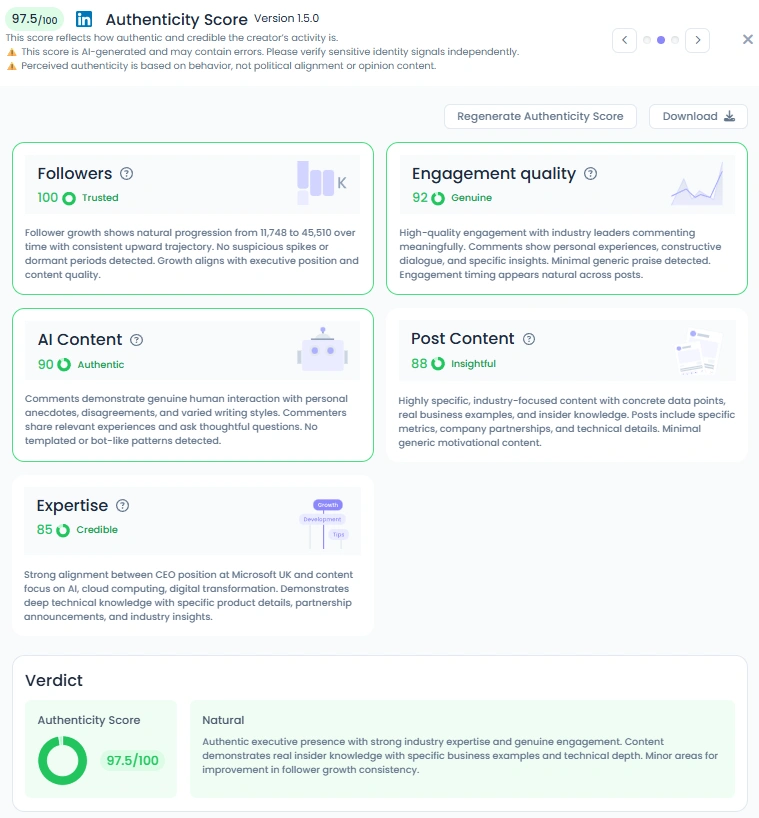The image size is (759, 818).
Task: Click the Post Content documents illustration
Action: click(x=699, y=352)
